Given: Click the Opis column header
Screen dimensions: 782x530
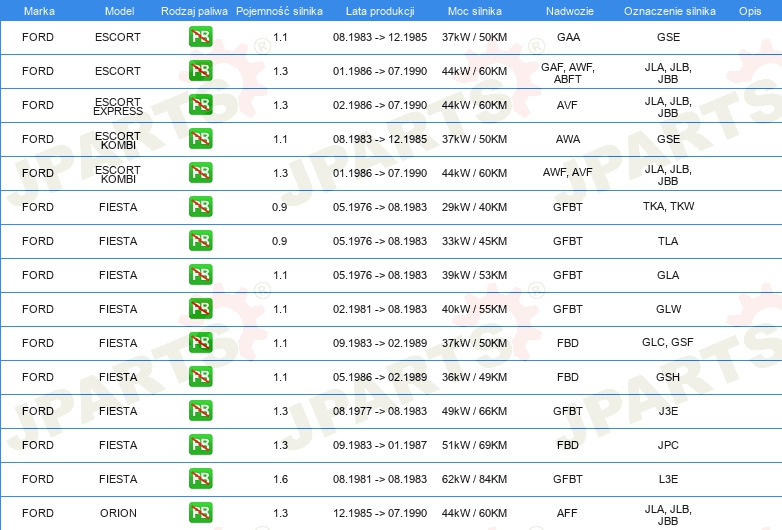Looking at the screenshot, I should point(750,11).
